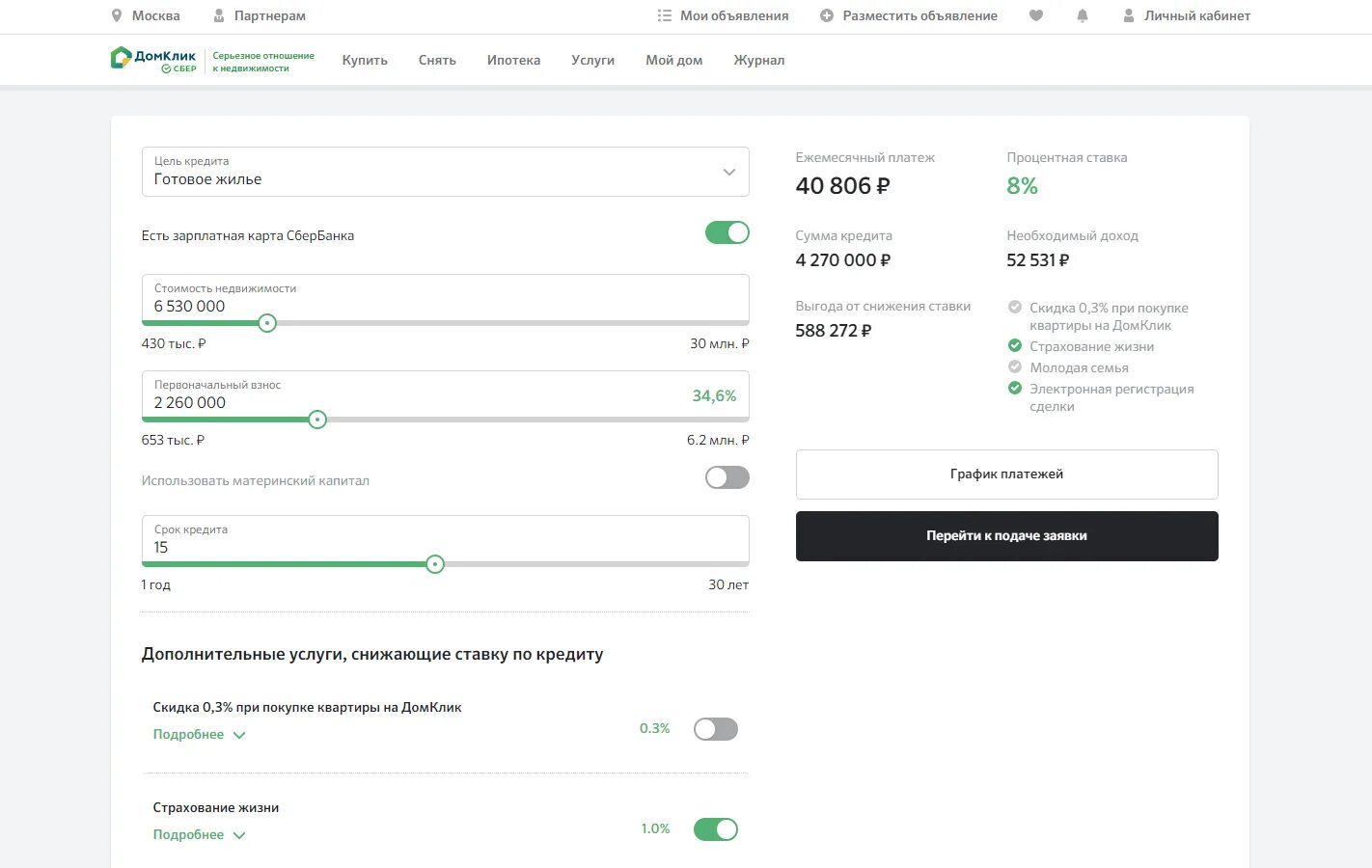Viewport: 1372px width, 868px height.
Task: Click the Партнерам link
Action: (x=270, y=15)
